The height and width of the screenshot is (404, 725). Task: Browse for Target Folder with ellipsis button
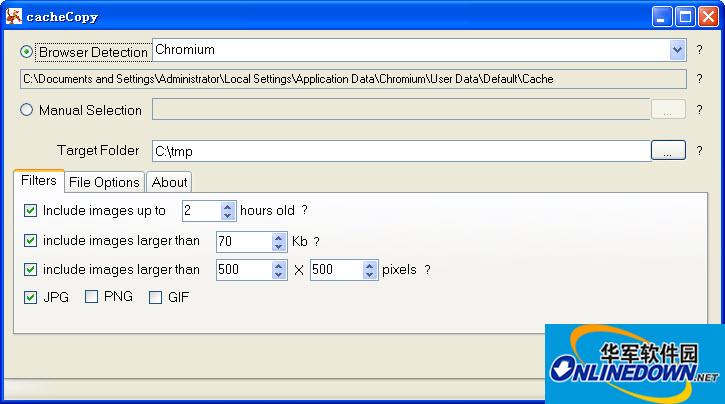point(668,150)
